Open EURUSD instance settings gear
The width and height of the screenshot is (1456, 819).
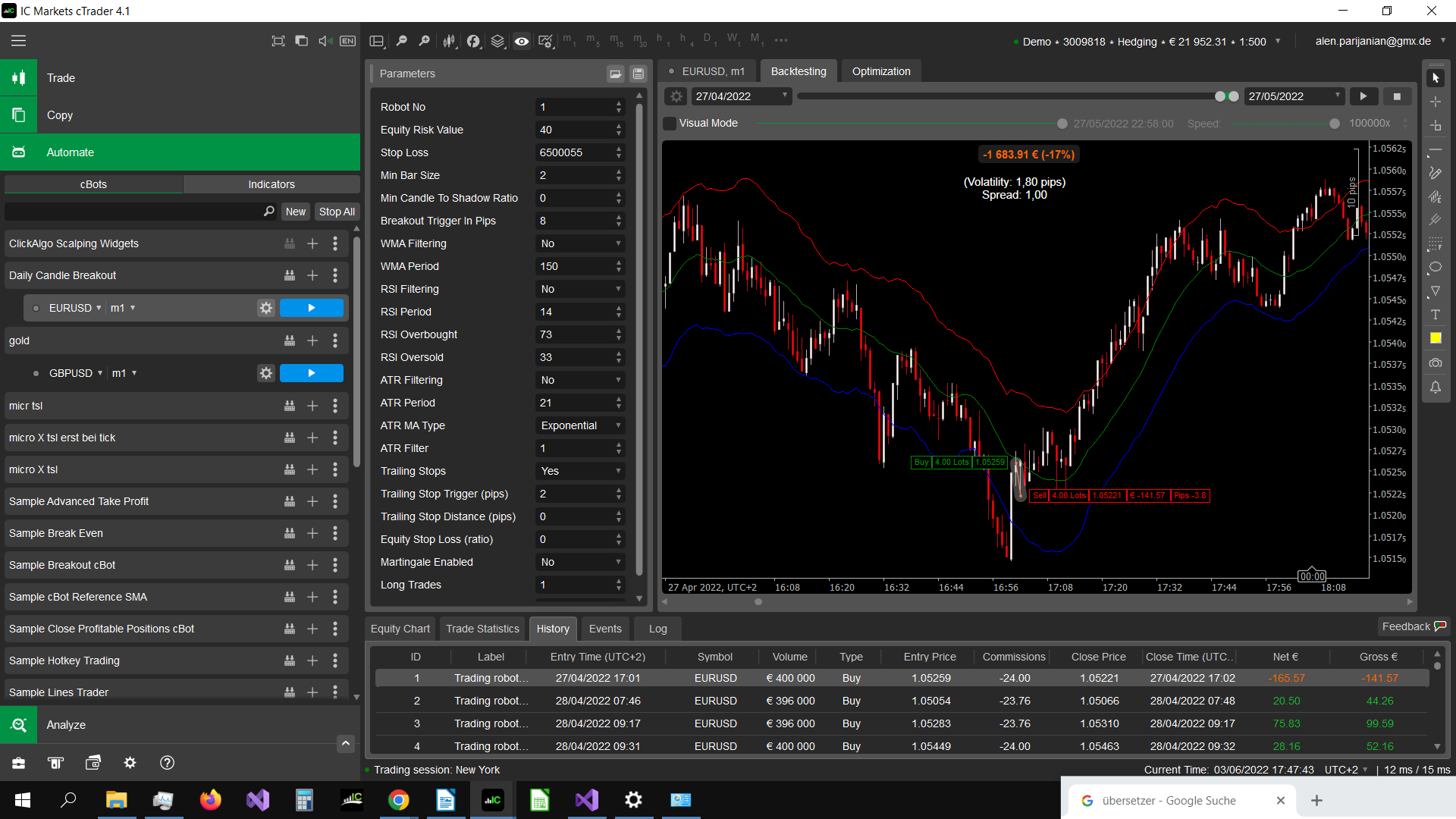click(x=266, y=308)
